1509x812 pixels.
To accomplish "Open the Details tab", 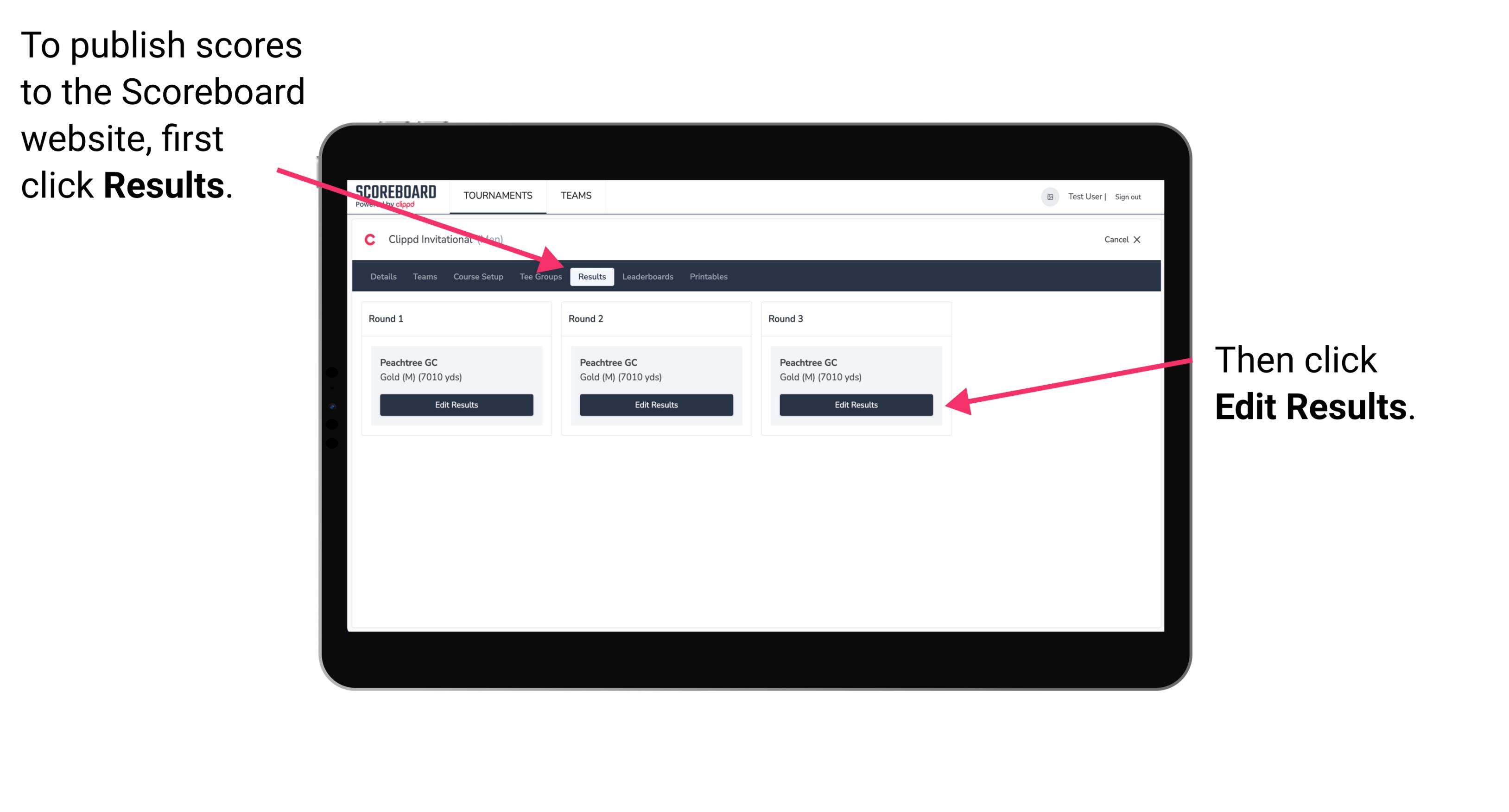I will pos(384,276).
